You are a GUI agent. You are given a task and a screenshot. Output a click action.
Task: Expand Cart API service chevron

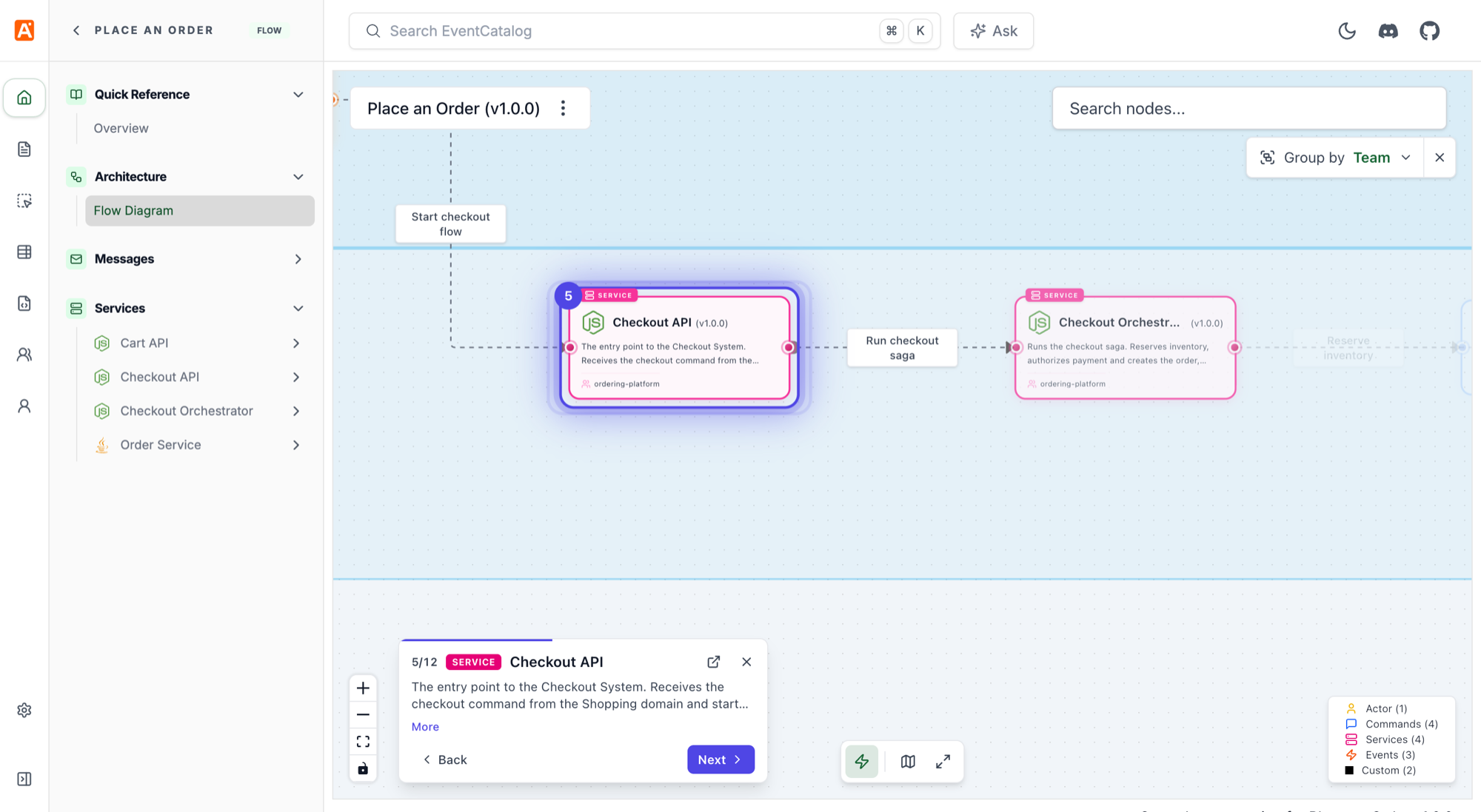click(296, 343)
